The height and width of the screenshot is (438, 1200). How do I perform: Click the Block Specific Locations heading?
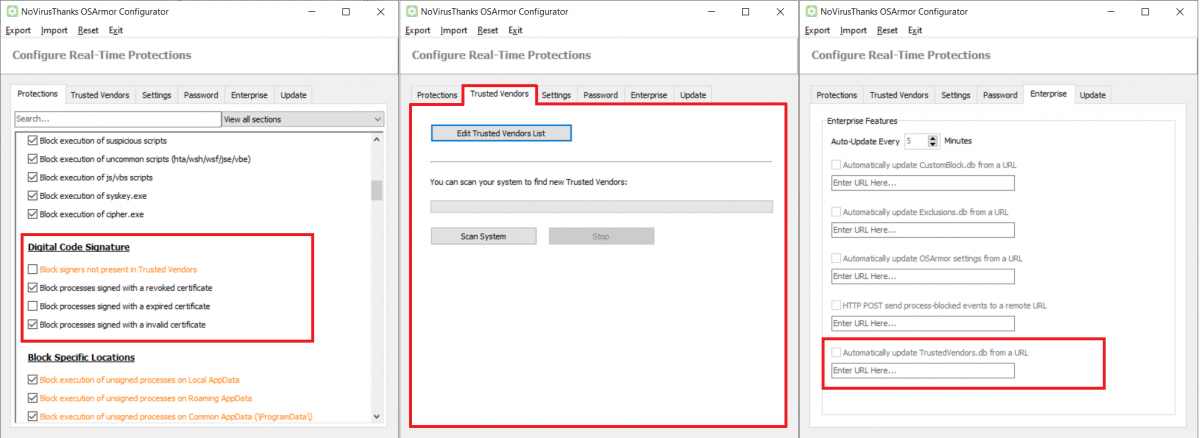point(81,357)
